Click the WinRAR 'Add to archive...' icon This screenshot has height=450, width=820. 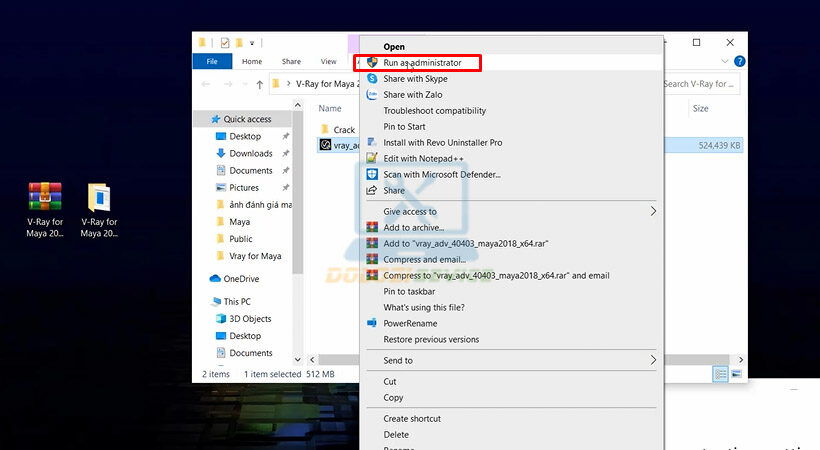372,227
